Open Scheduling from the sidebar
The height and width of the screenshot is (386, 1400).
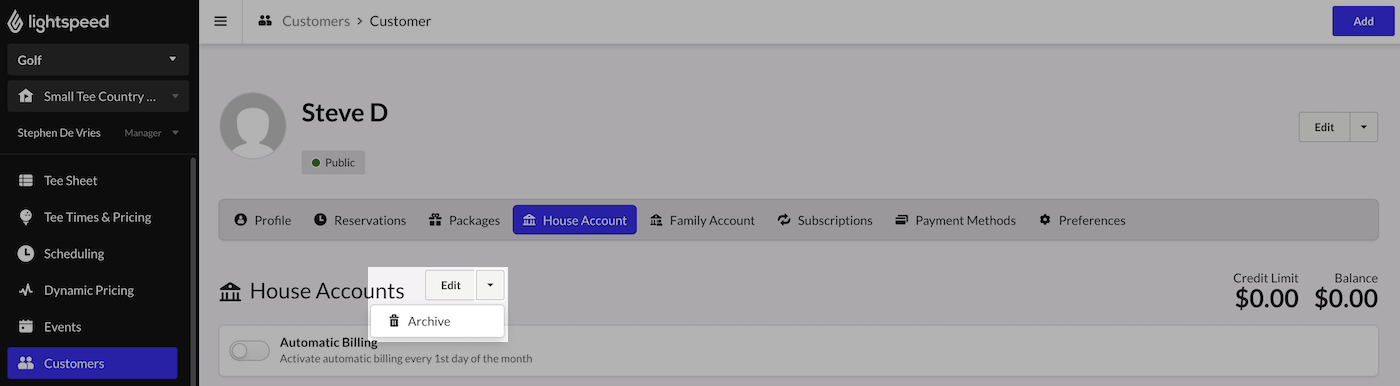click(x=92, y=254)
